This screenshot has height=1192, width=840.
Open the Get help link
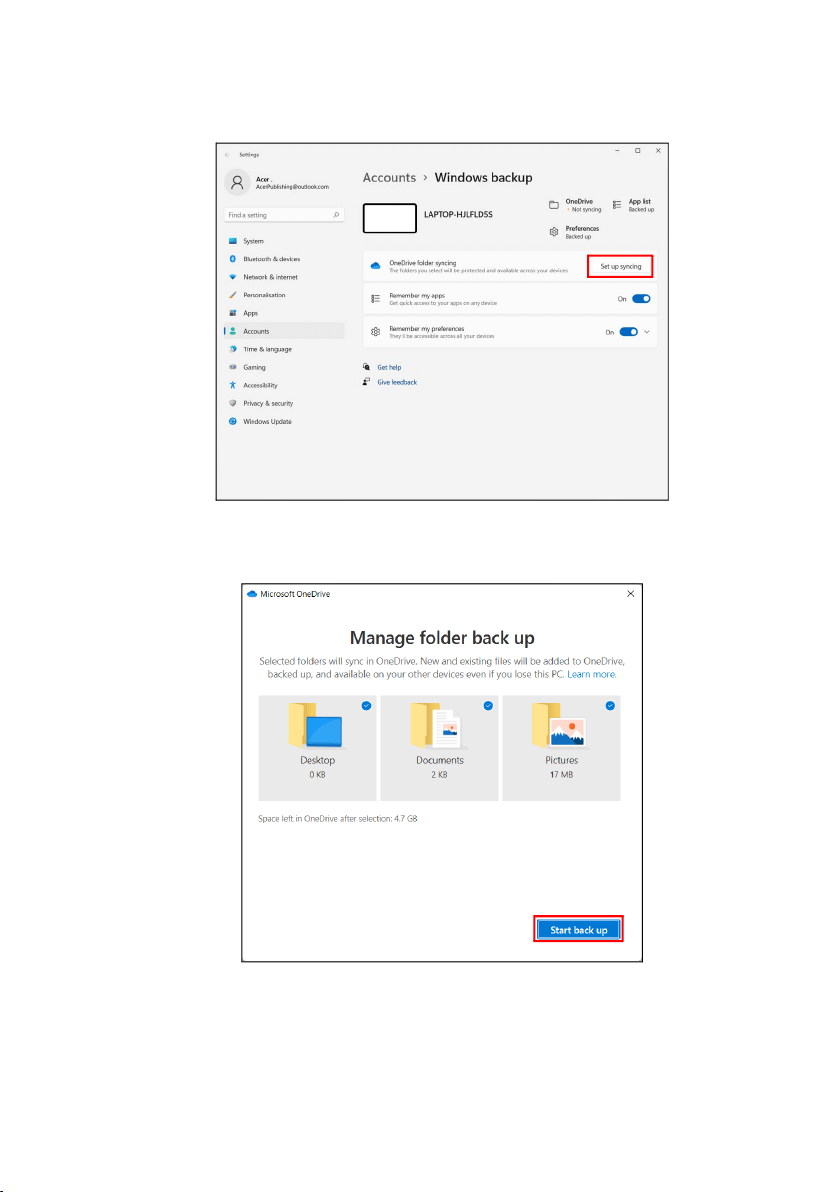pyautogui.click(x=389, y=367)
